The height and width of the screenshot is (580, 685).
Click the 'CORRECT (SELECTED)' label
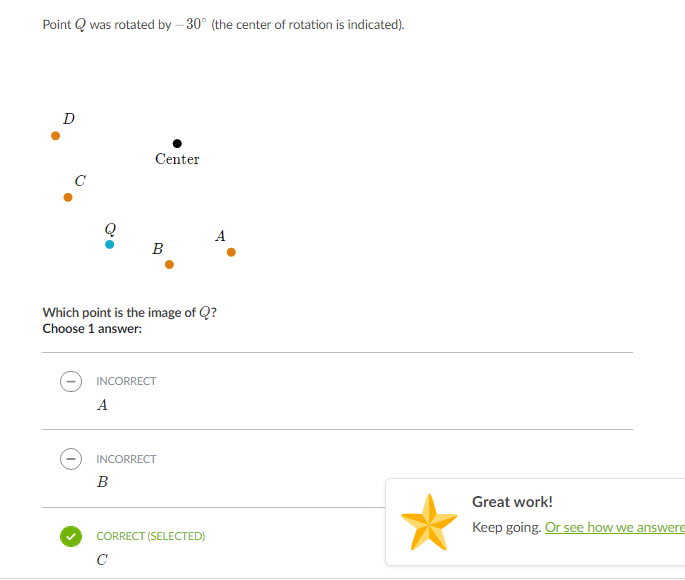151,536
